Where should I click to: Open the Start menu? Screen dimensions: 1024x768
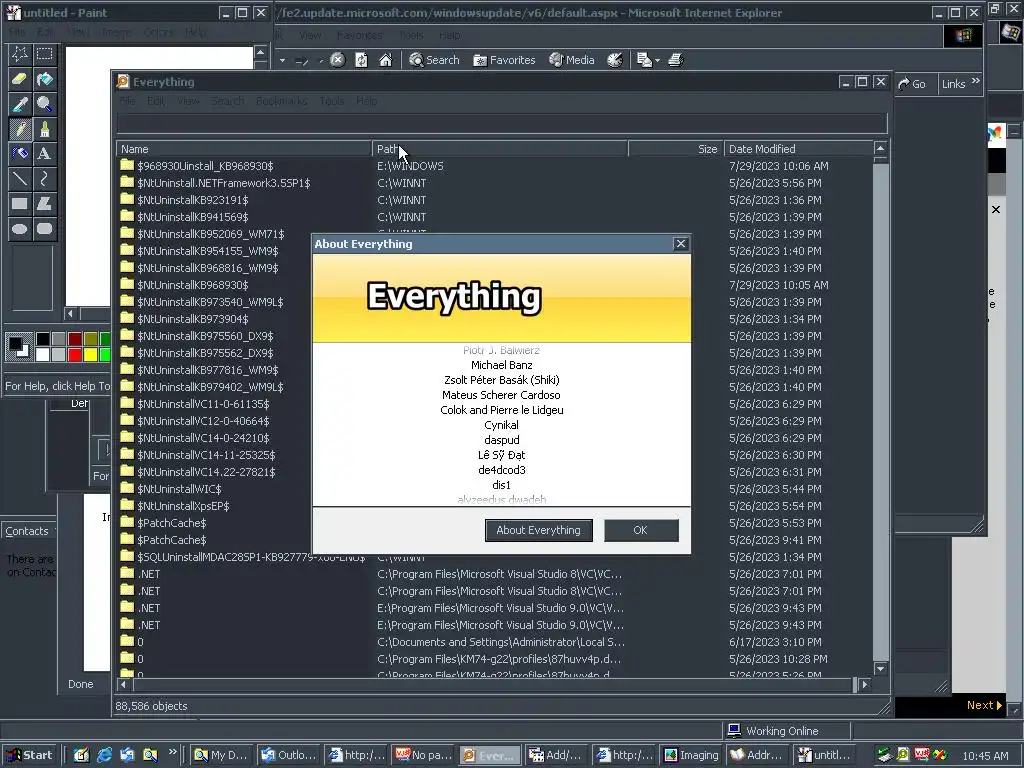[29, 755]
